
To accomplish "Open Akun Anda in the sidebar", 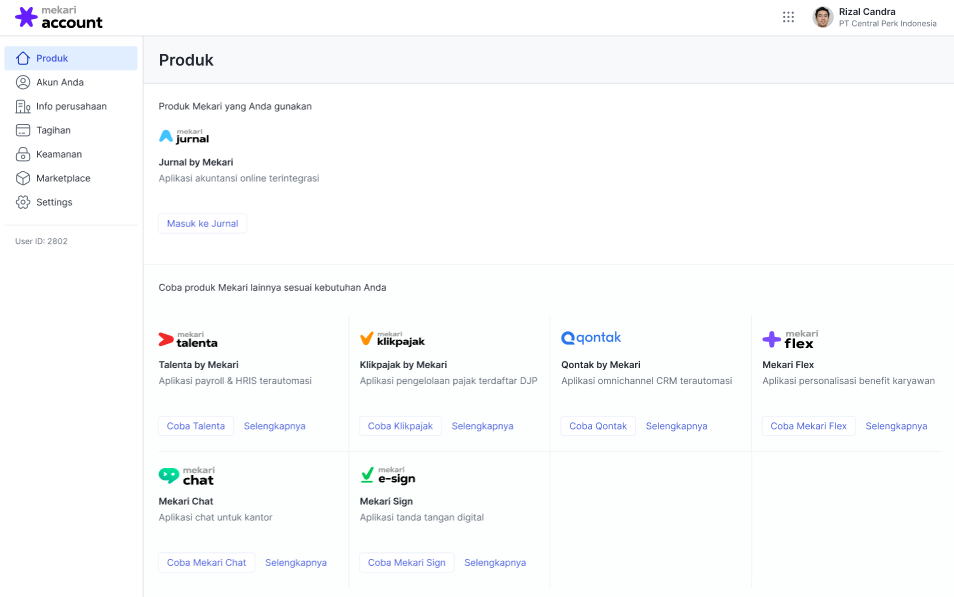I will click(x=59, y=82).
